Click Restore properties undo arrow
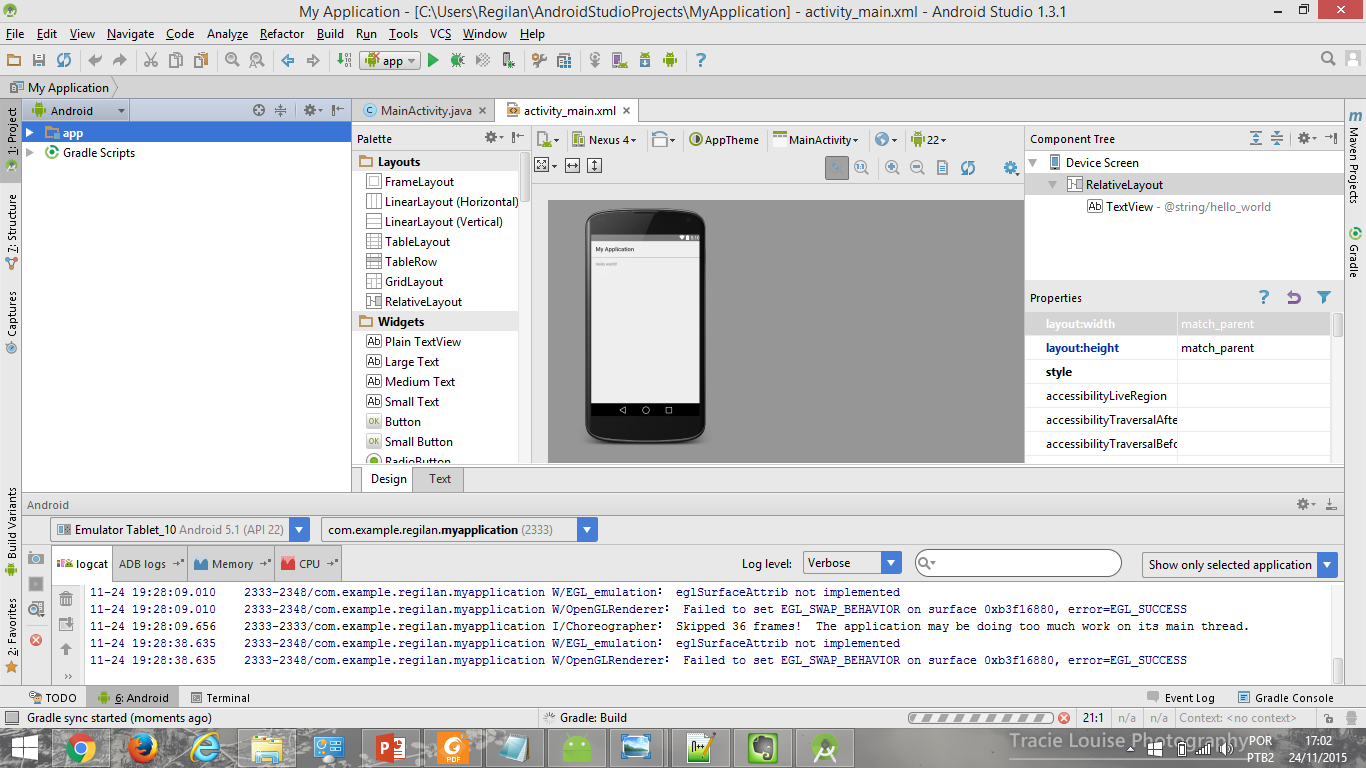Screen dimensions: 1366x768 tap(1294, 297)
